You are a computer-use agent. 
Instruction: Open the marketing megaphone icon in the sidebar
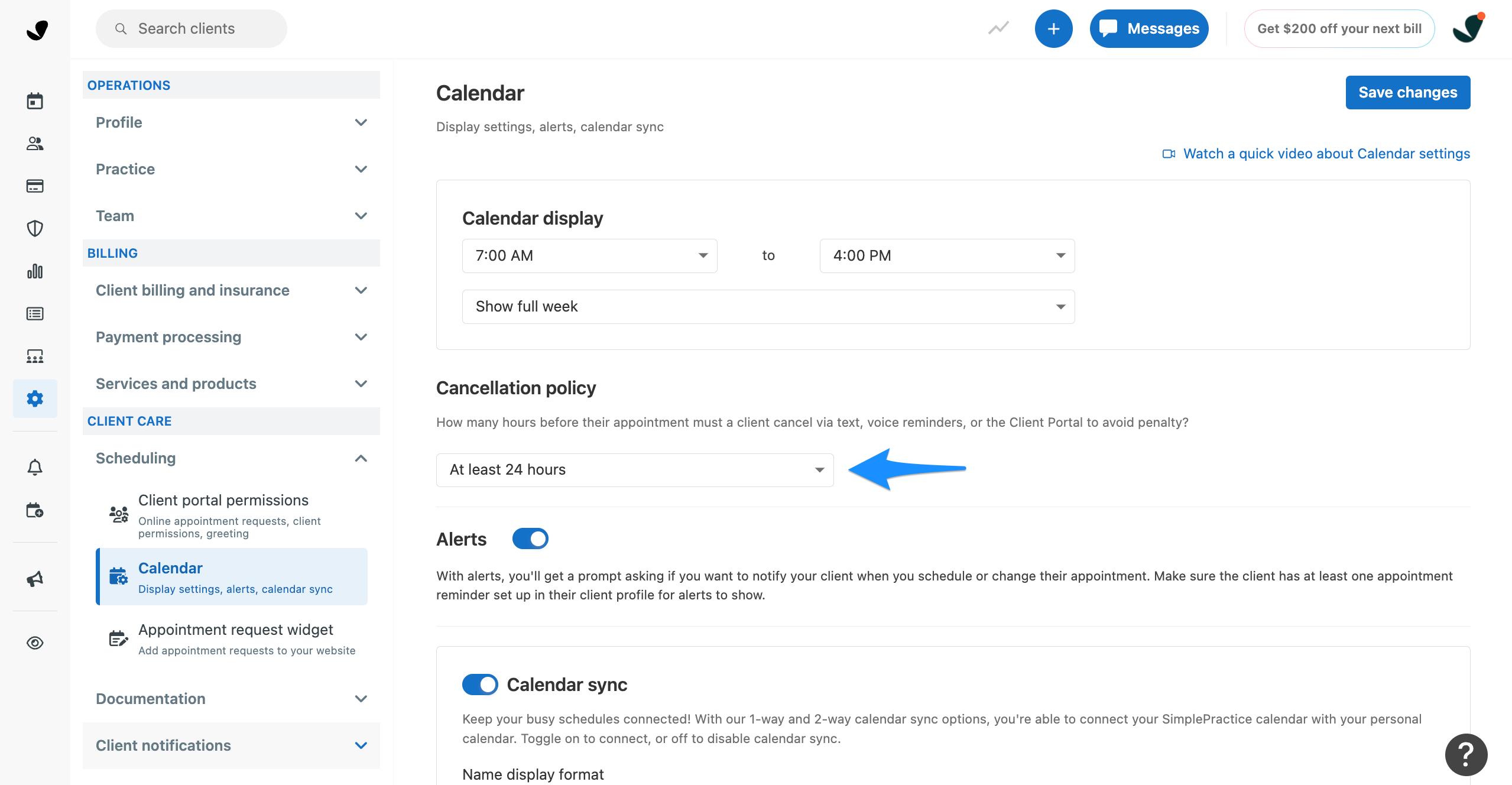35,579
